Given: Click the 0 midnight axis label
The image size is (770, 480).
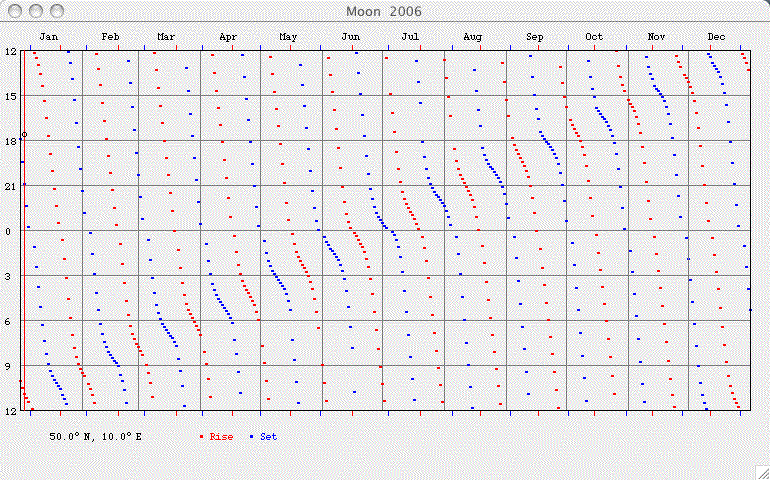Looking at the screenshot, I should (x=8, y=231).
